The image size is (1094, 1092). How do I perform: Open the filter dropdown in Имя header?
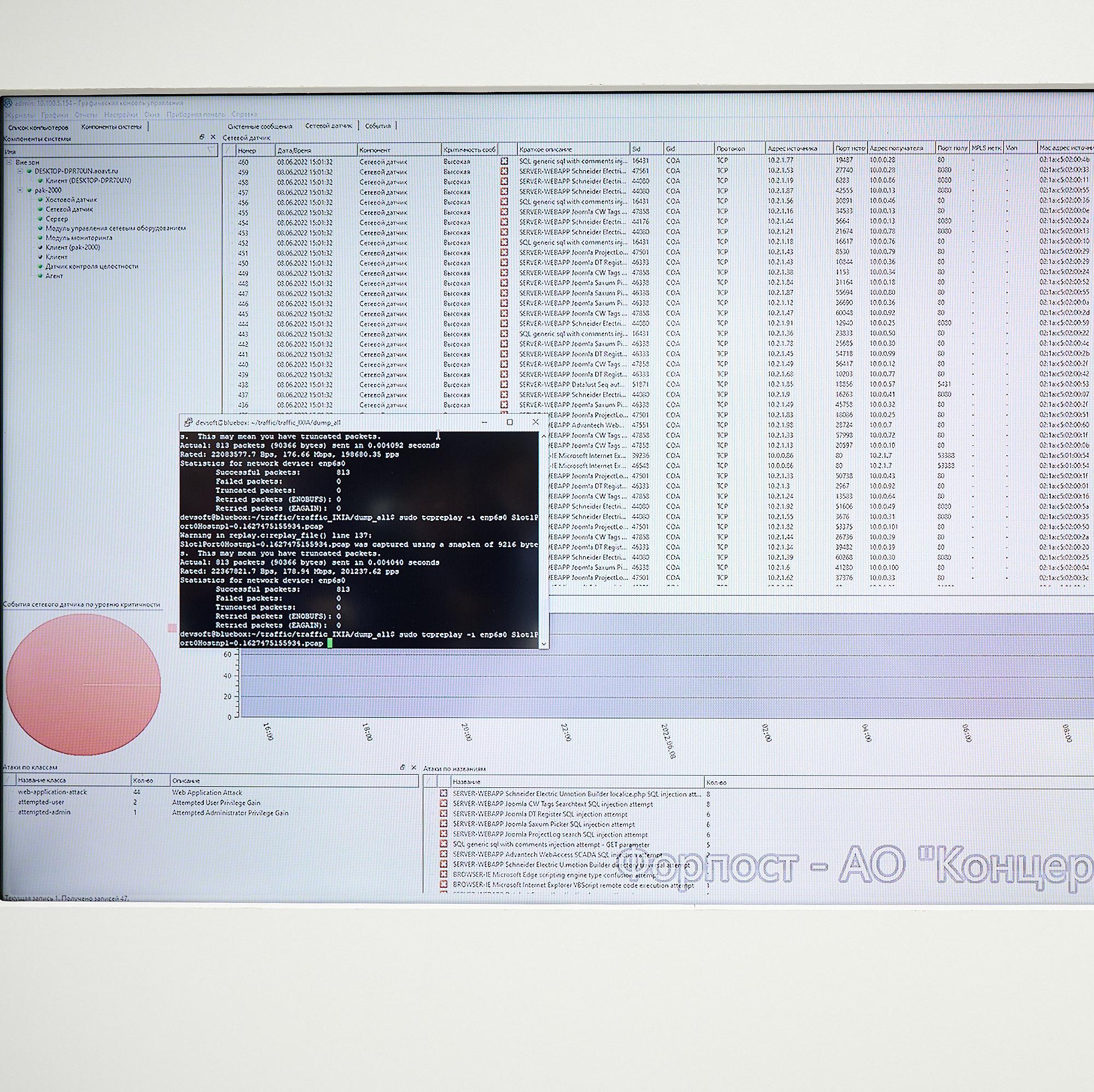(211, 150)
